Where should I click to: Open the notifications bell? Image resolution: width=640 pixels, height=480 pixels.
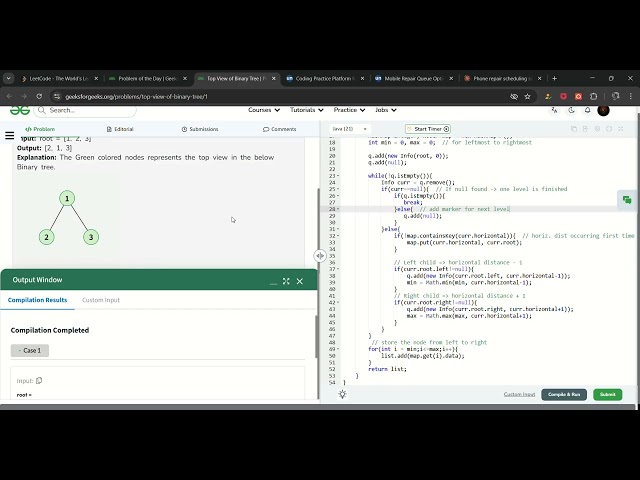click(587, 110)
